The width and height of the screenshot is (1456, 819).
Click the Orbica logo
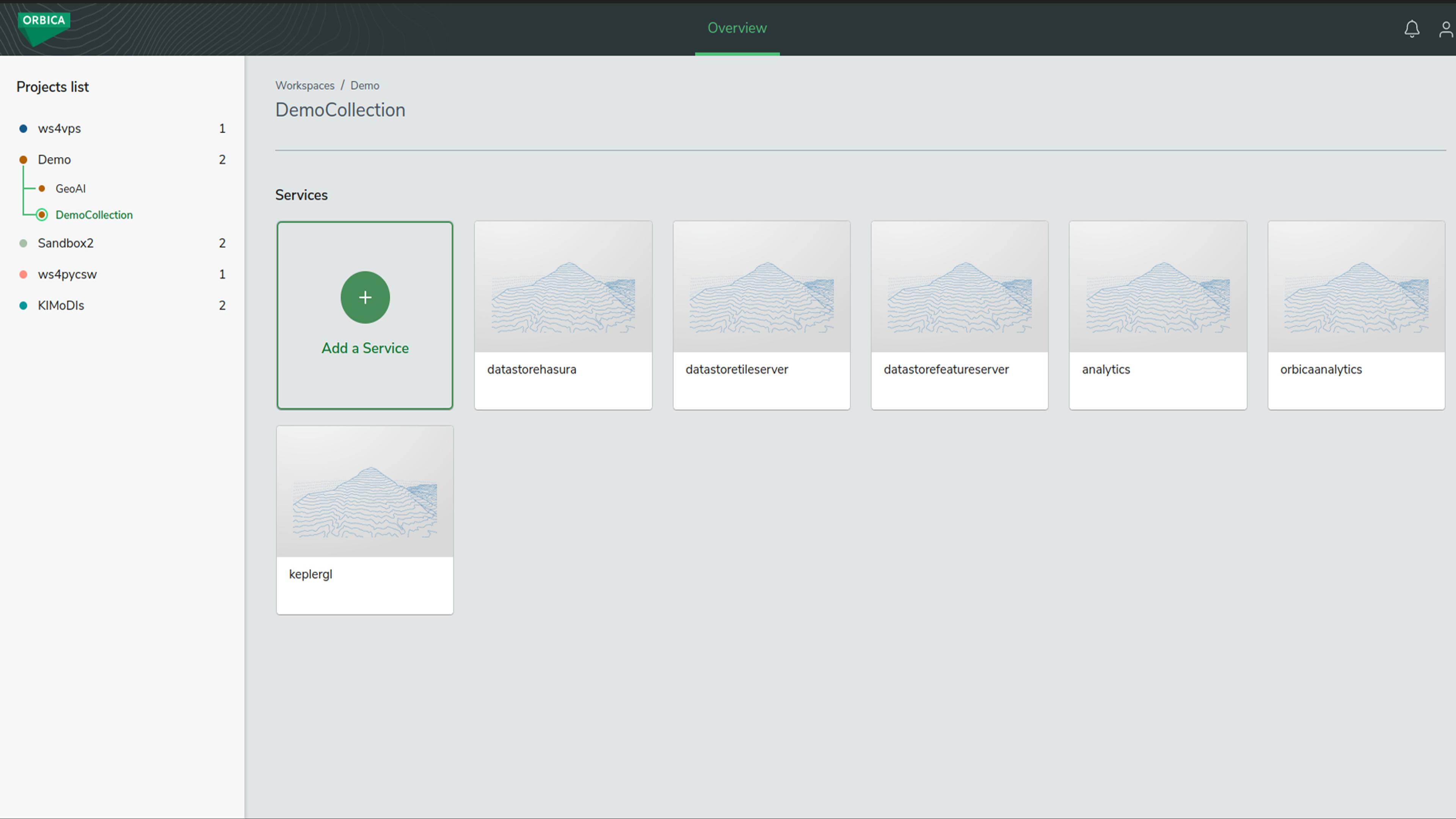point(44,27)
